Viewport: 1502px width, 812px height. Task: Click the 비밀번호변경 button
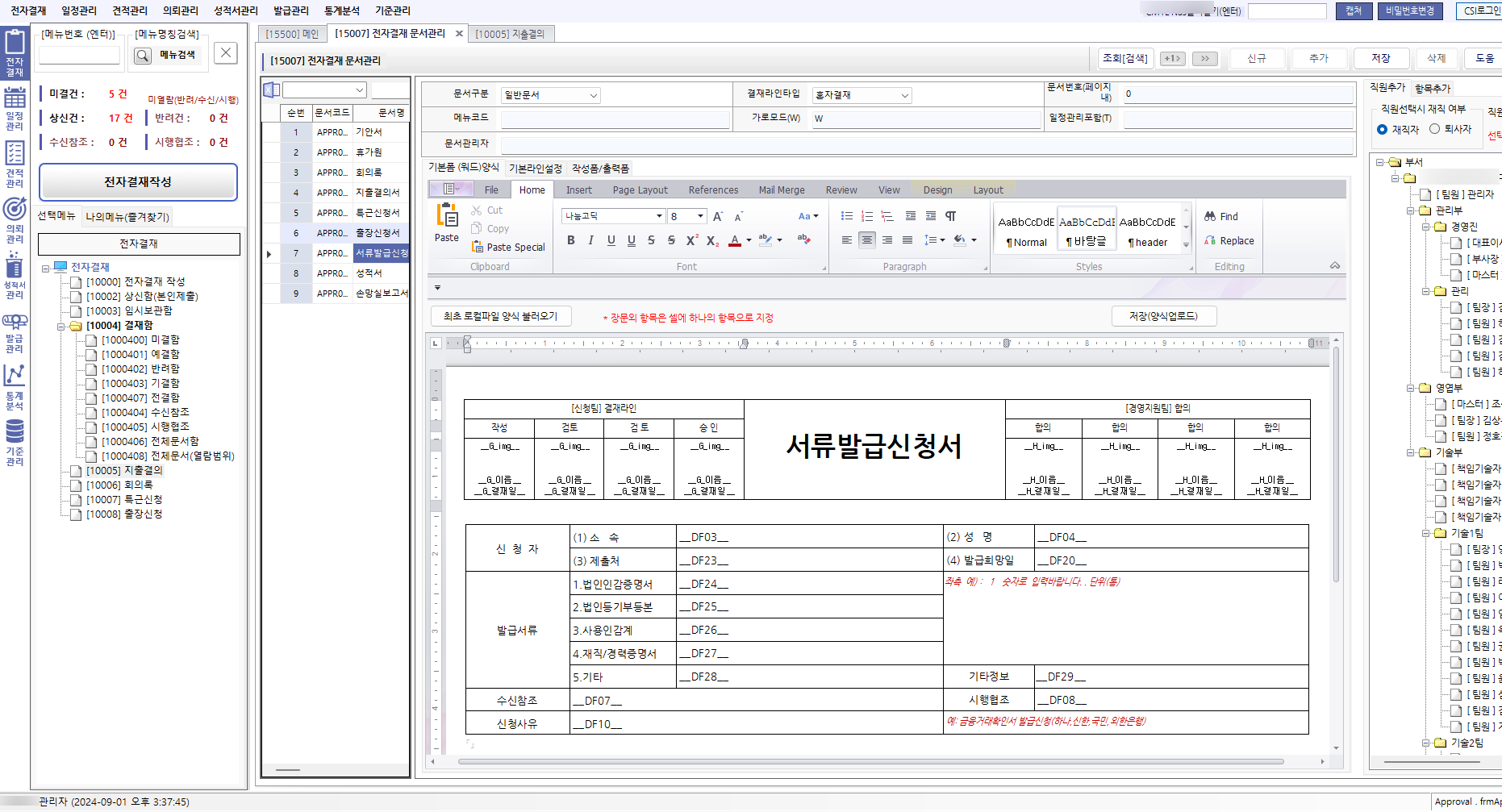pos(1410,10)
